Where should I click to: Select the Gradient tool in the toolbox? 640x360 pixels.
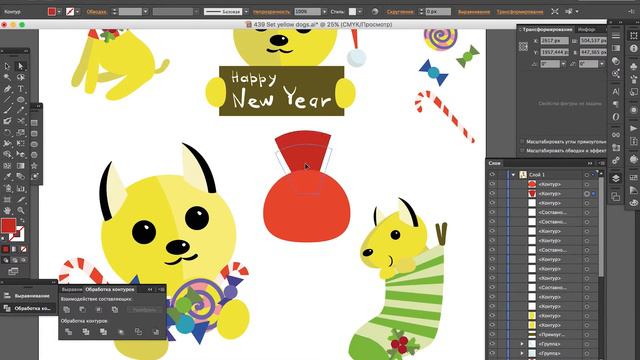pyautogui.click(x=20, y=165)
